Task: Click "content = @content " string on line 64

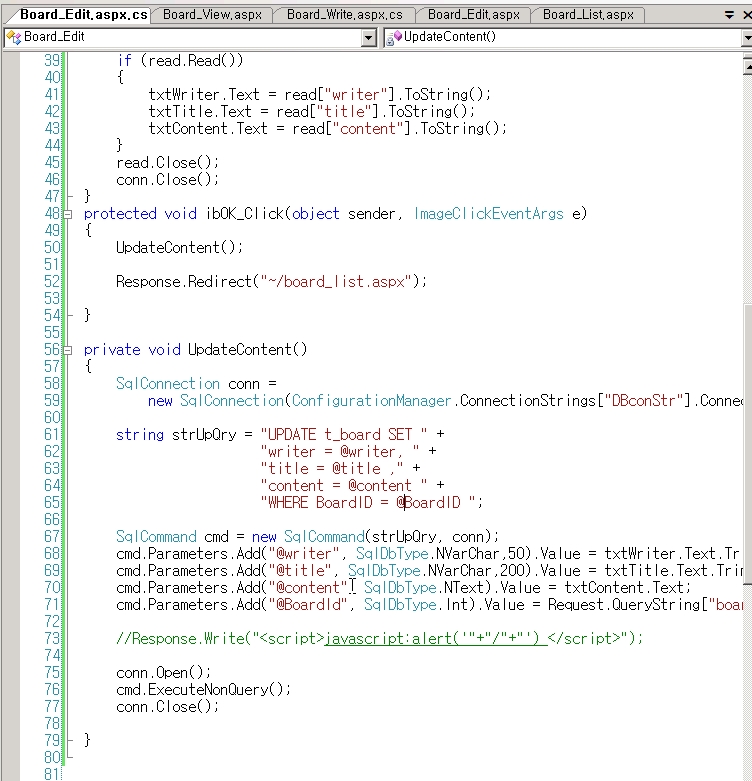Action: click(344, 485)
